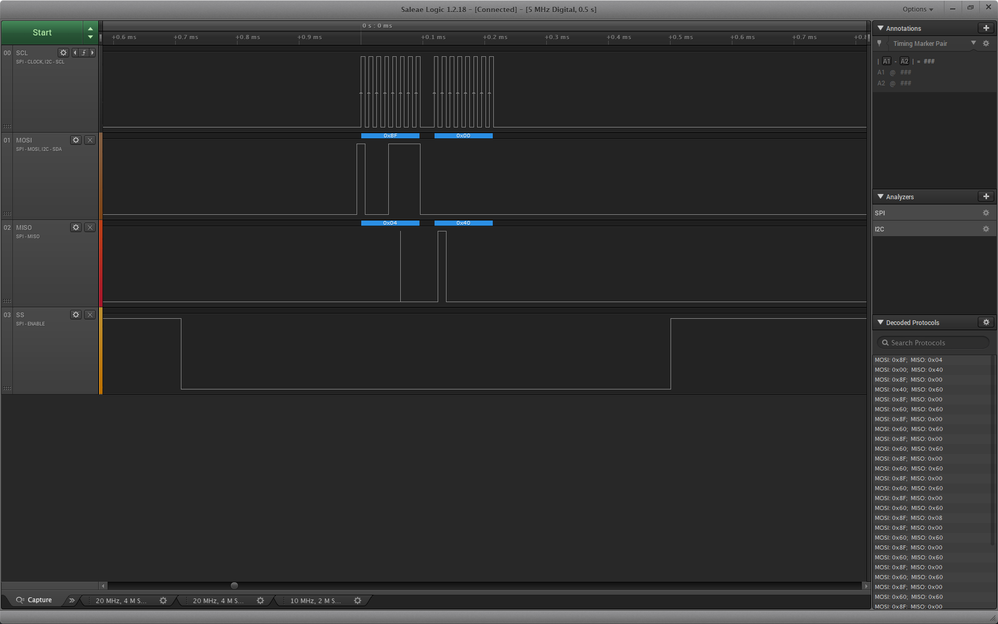Remove the MISO channel with its X

(90, 227)
